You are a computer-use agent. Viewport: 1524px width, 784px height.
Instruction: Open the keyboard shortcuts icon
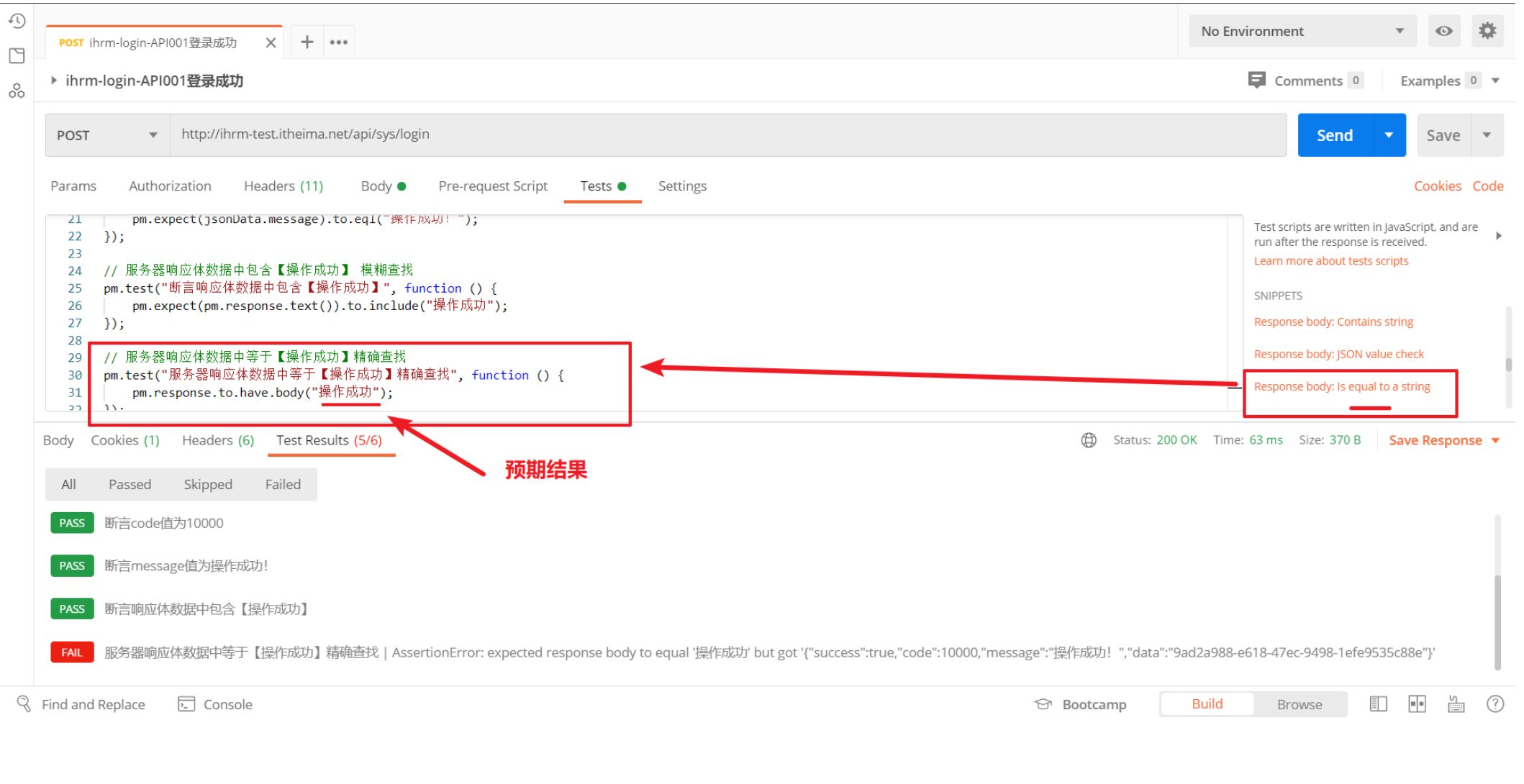coord(1456,704)
